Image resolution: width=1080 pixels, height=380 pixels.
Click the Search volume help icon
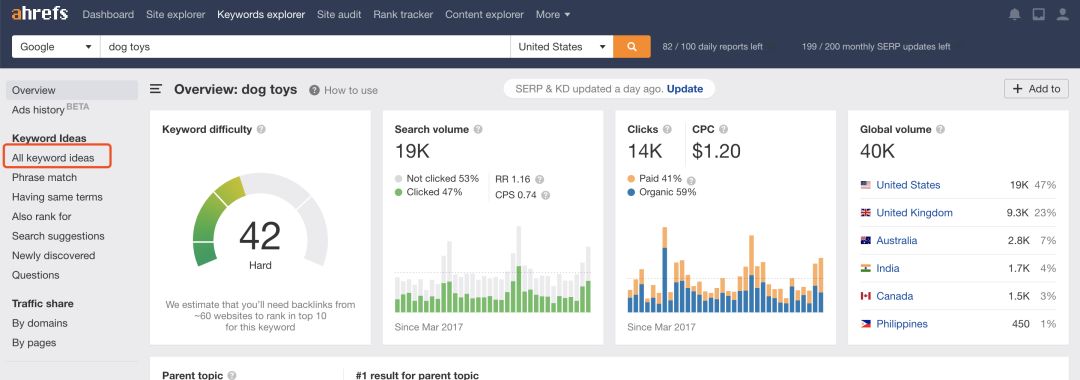[x=478, y=129]
